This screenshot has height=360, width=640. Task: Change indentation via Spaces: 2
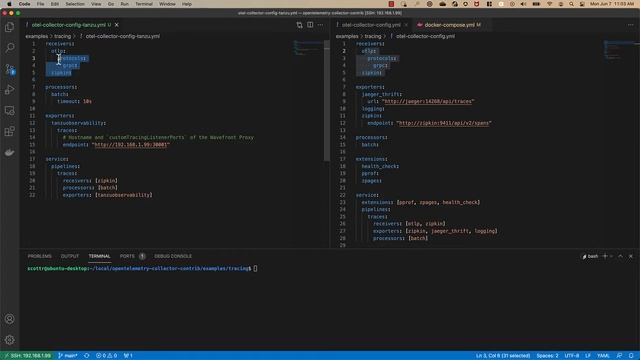click(x=547, y=356)
